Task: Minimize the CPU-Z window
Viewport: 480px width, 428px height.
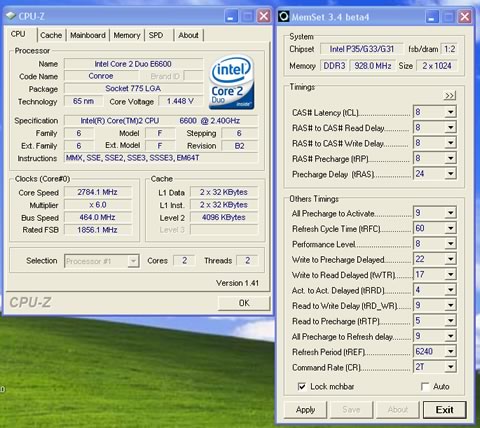Action: (231, 16)
